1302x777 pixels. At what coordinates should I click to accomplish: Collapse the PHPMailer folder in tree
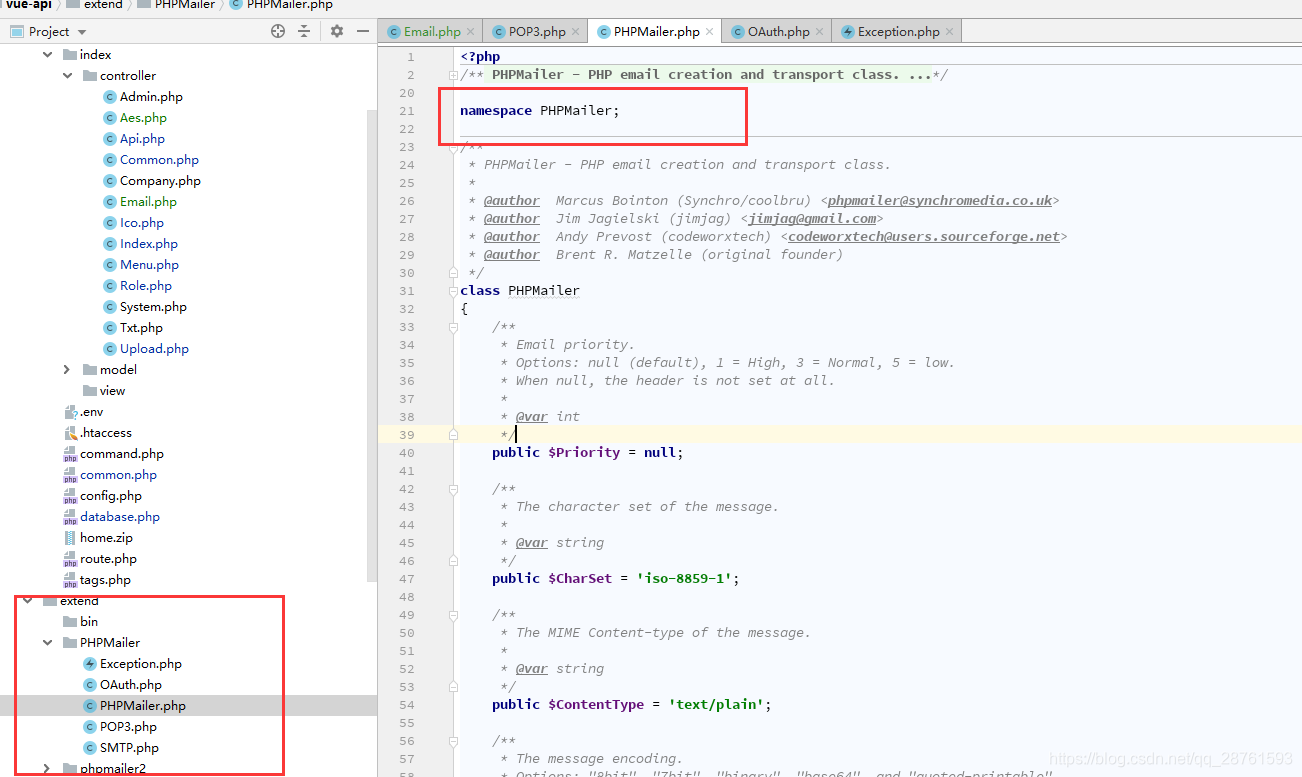click(47, 643)
